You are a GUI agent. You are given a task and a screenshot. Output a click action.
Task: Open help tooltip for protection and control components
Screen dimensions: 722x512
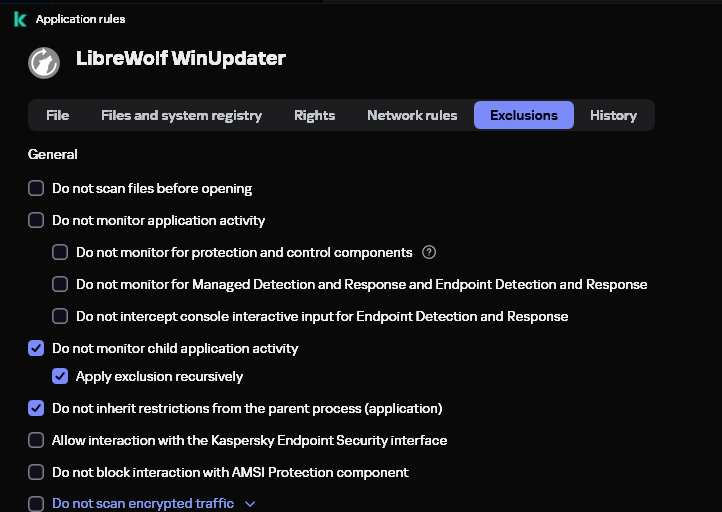click(x=429, y=252)
